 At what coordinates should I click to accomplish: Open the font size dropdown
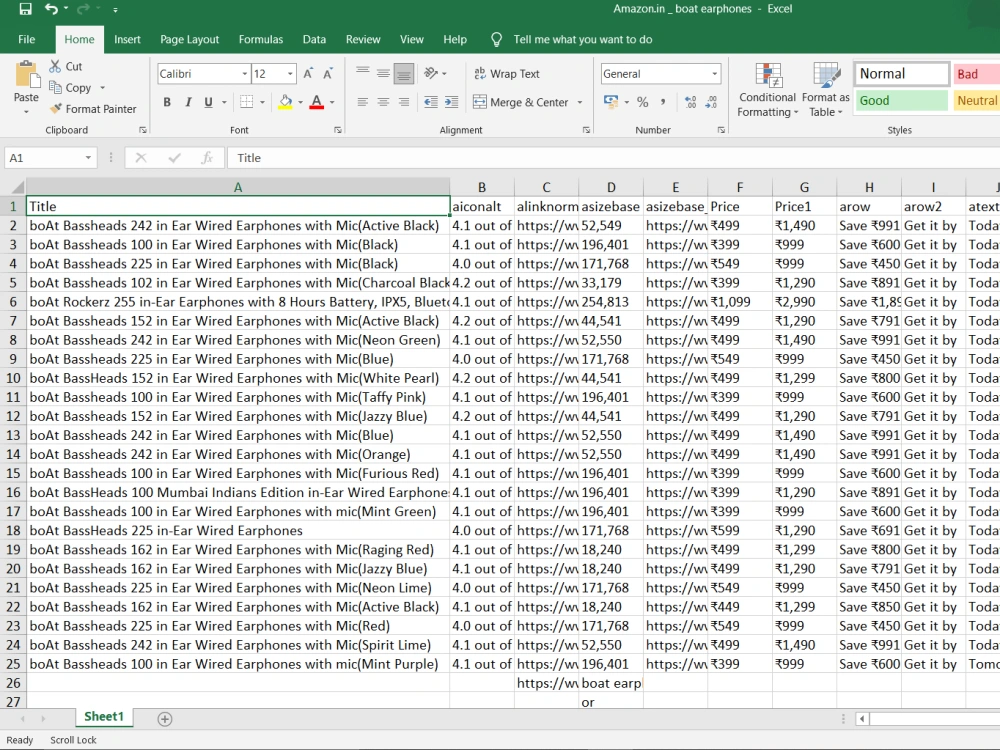coord(290,73)
